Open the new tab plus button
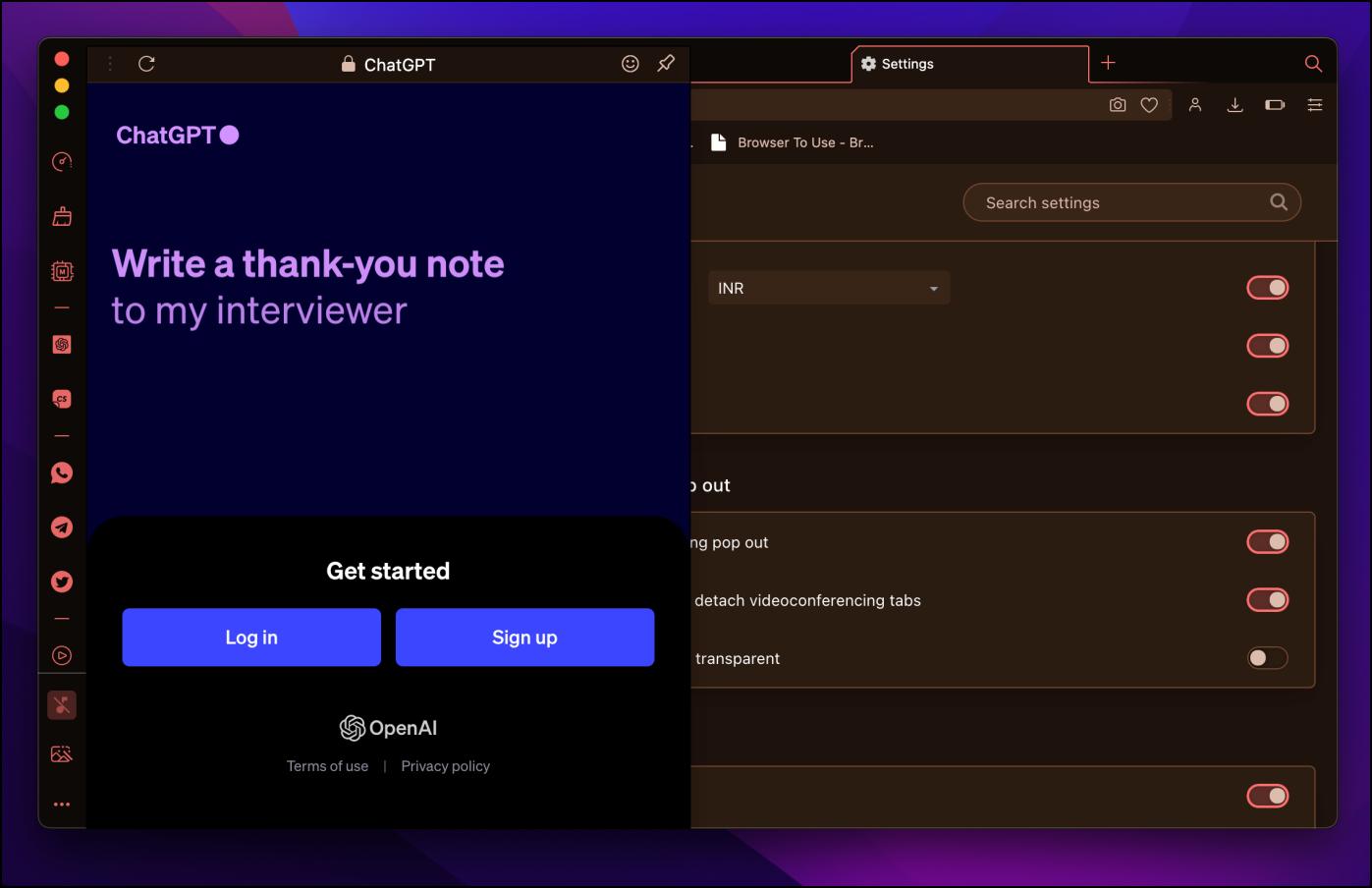 click(x=1108, y=63)
